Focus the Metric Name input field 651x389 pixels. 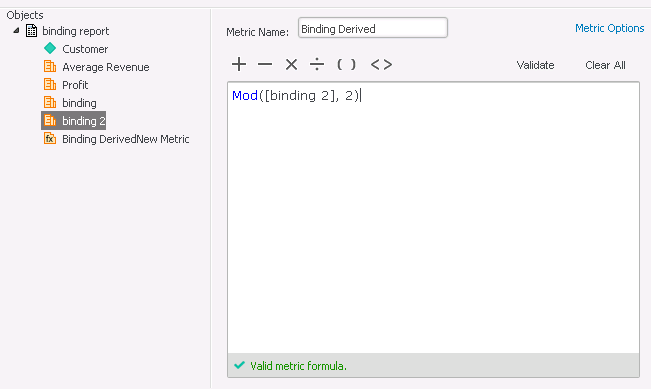tap(373, 28)
